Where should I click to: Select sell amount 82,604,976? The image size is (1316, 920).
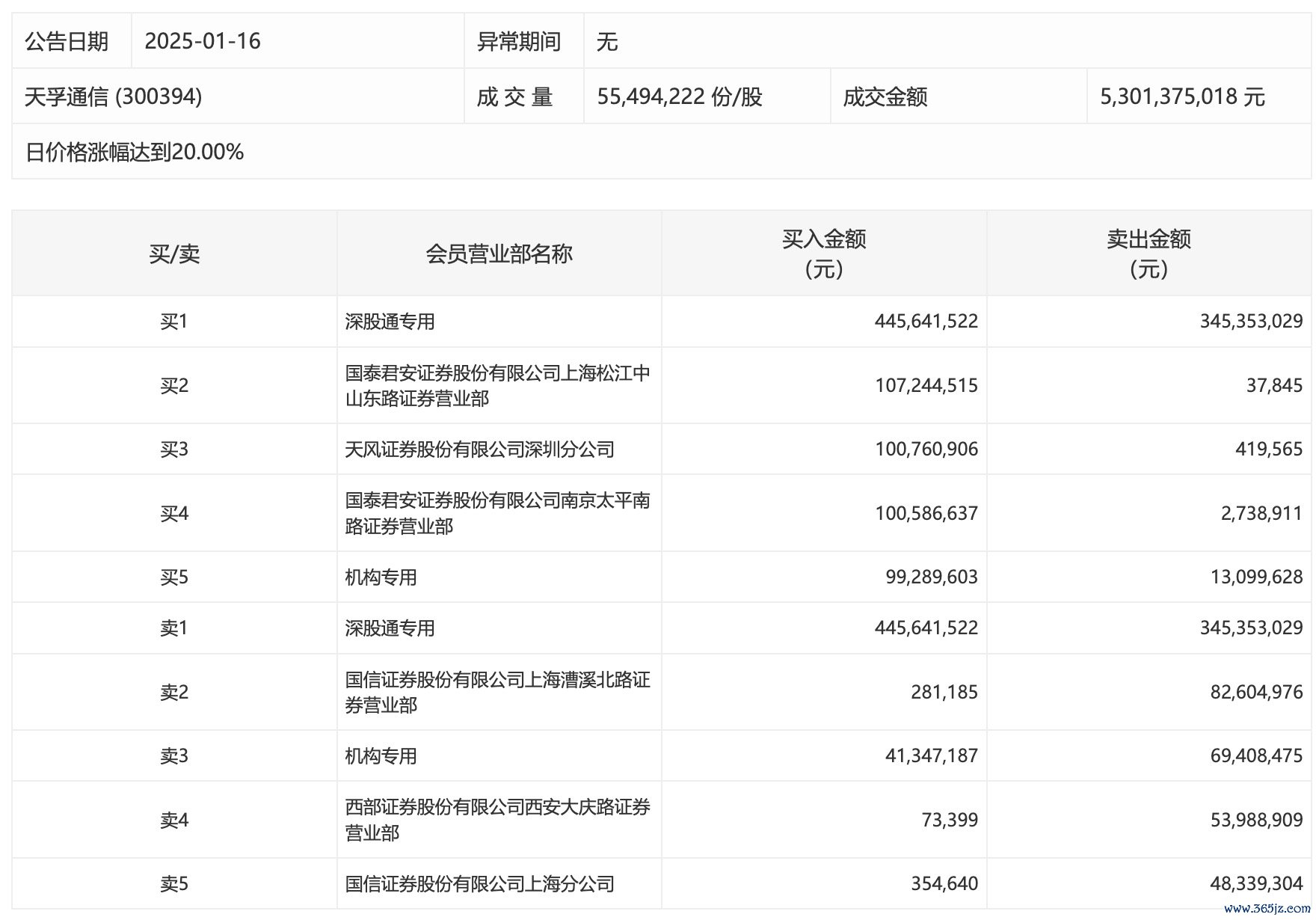(x=1257, y=693)
